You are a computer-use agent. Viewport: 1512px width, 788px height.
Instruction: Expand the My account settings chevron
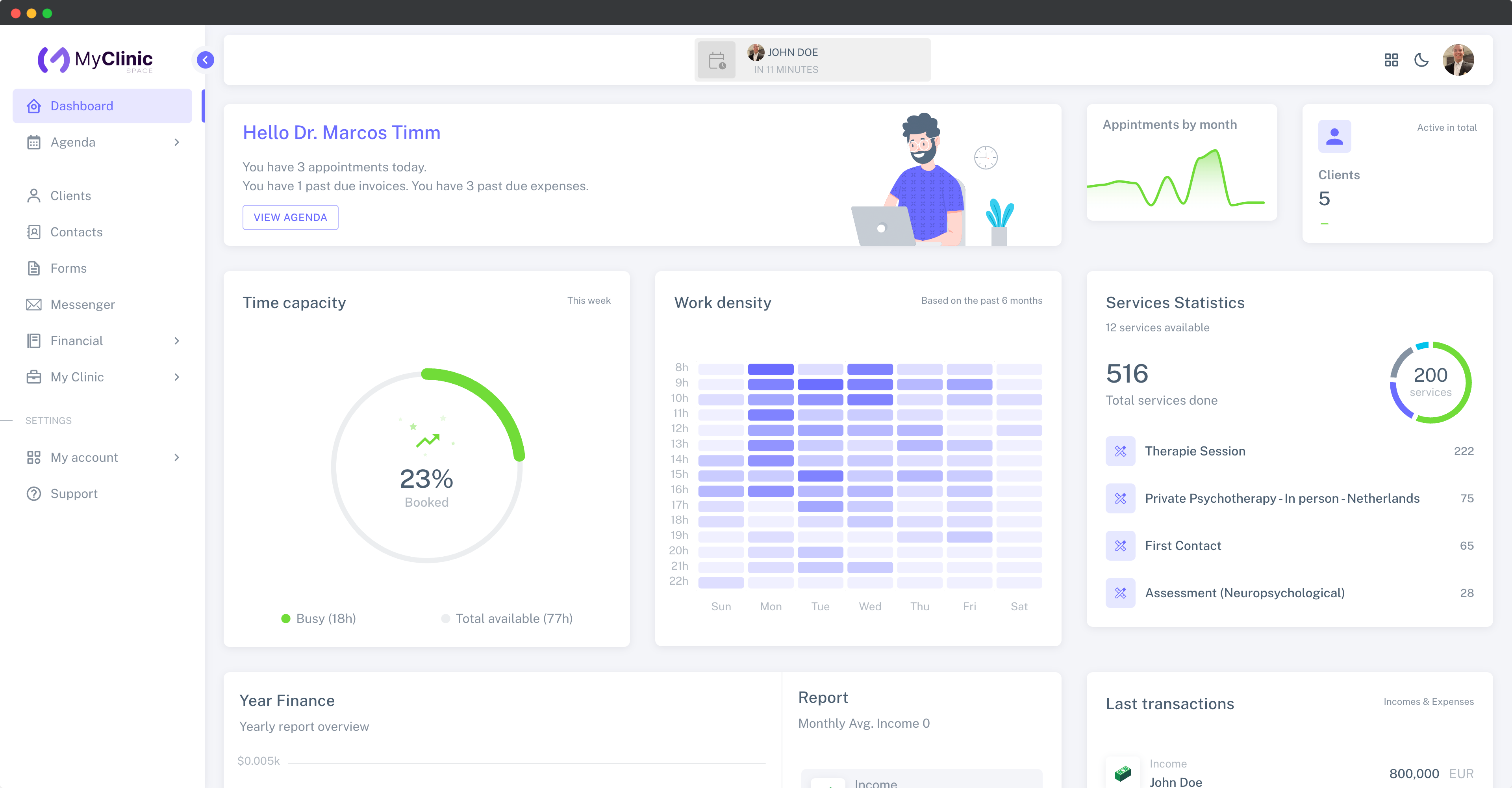coord(177,457)
